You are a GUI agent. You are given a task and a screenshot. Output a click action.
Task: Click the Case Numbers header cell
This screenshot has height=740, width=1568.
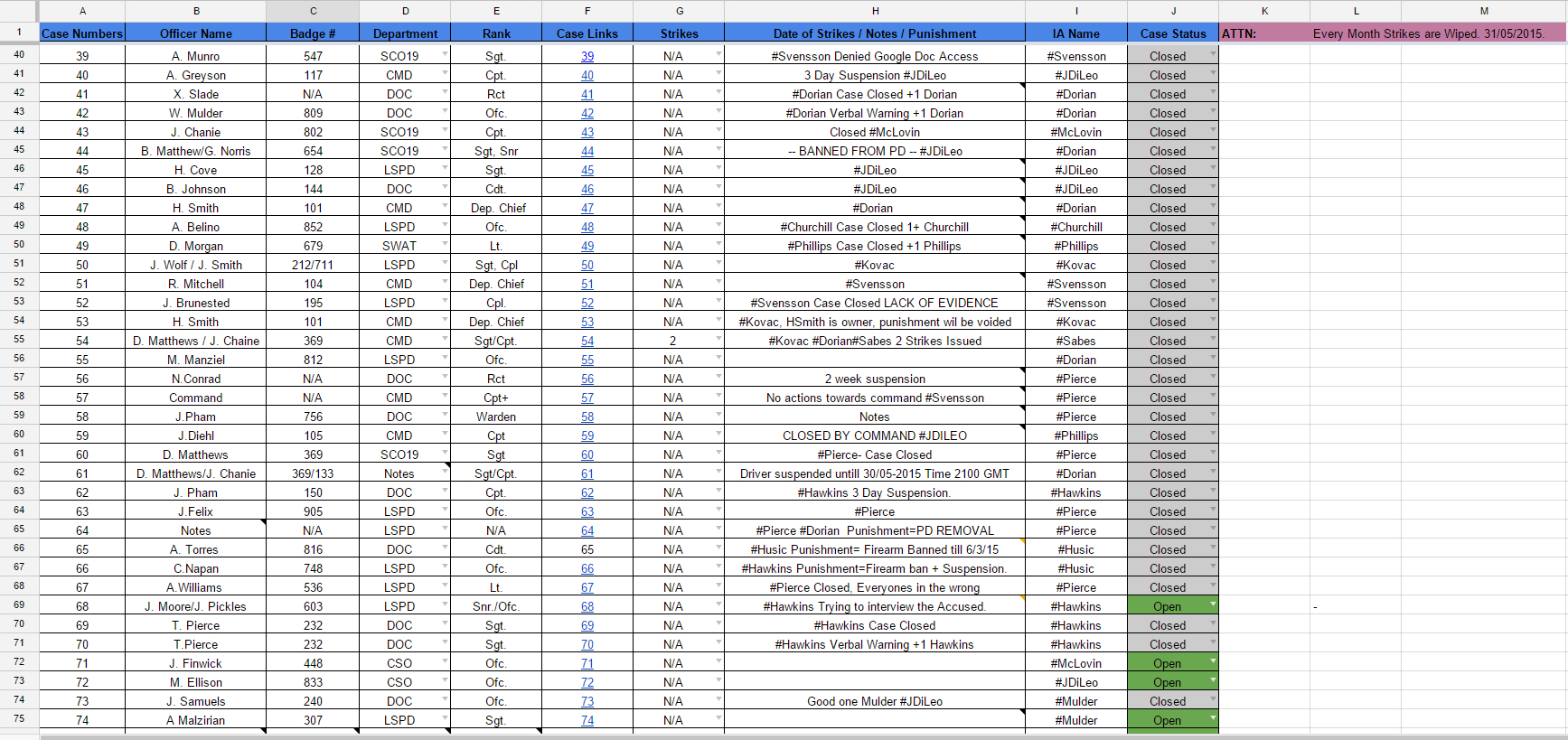82,33
